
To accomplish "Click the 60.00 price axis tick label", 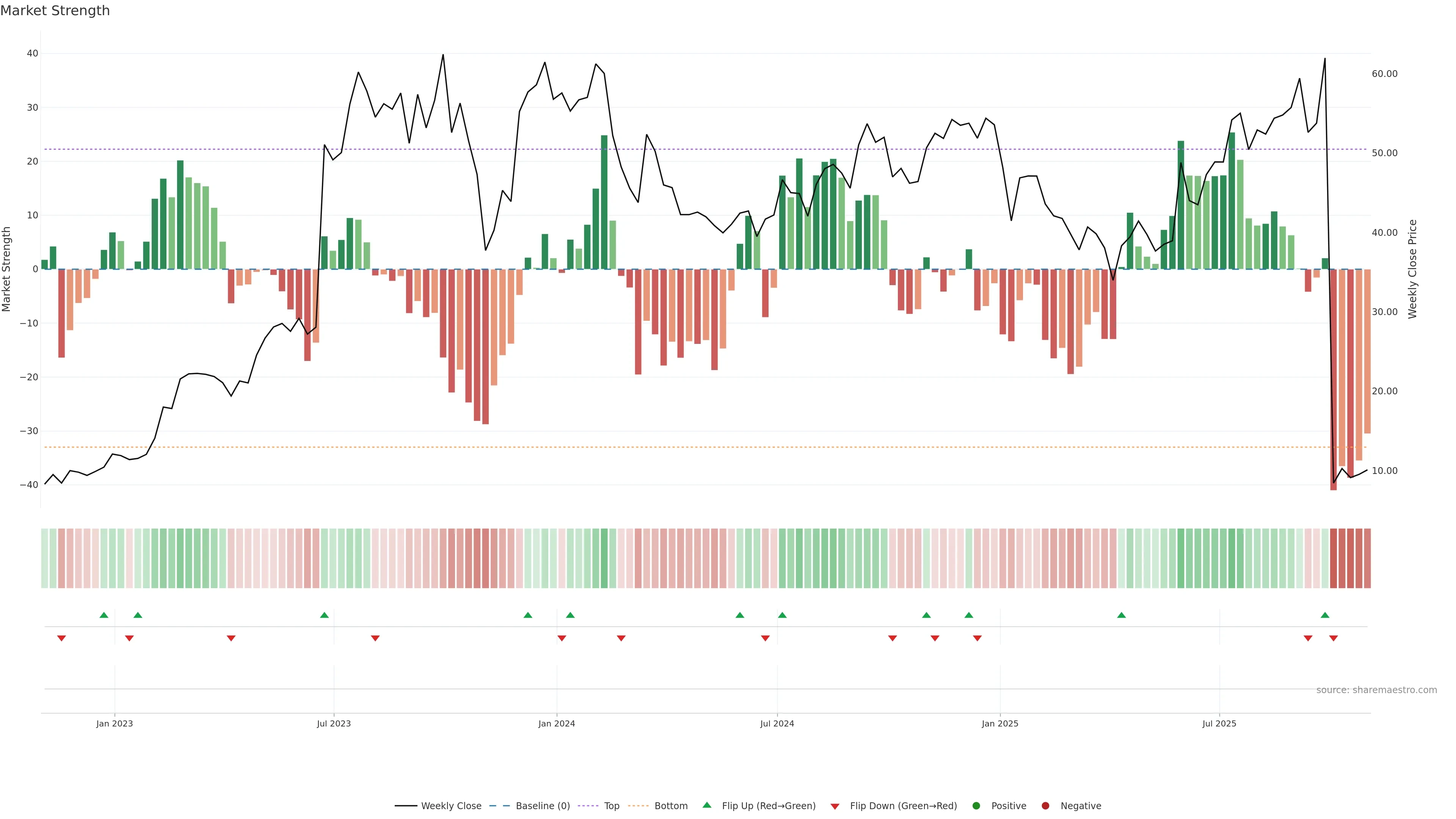I will 1384,74.
